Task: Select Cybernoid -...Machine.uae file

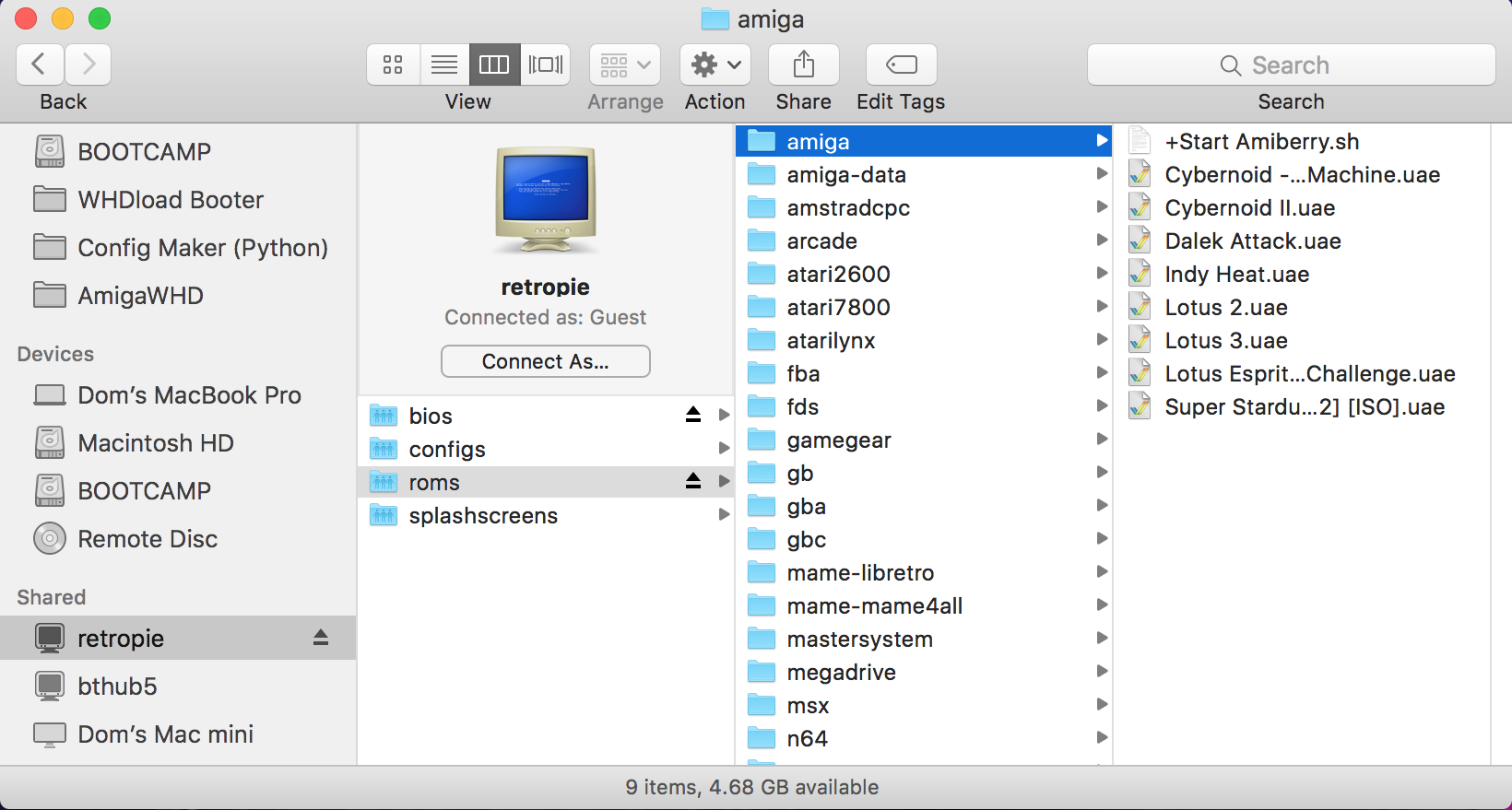Action: click(1302, 174)
